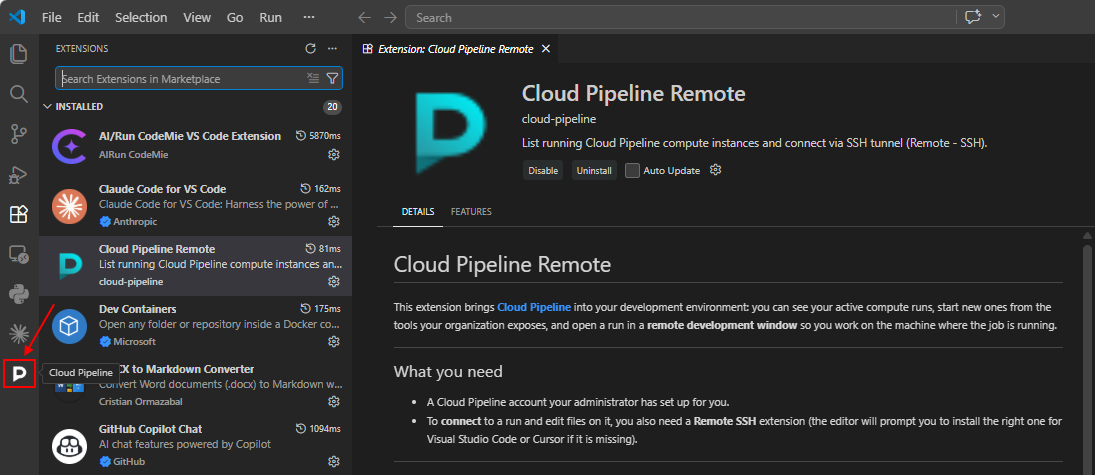Click the Dev Containers cube logo
This screenshot has height=475, width=1095.
pos(69,326)
